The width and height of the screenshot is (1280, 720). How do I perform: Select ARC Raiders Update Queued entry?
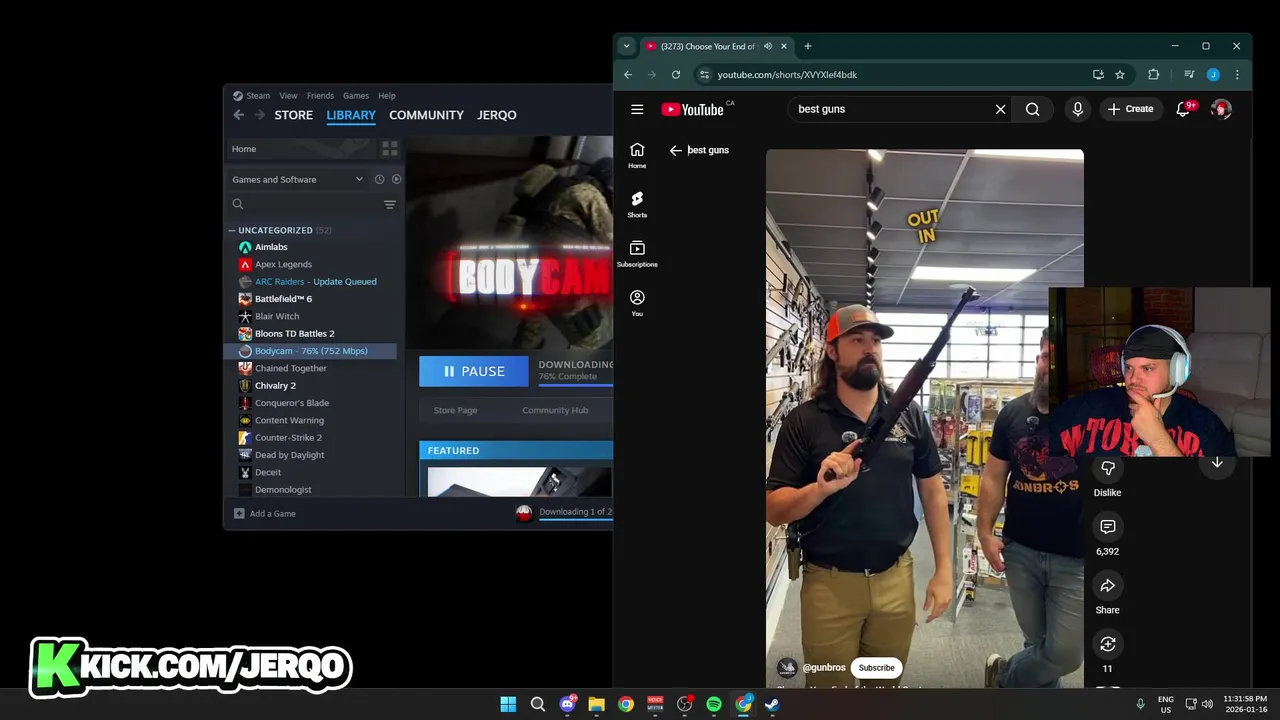(314, 282)
